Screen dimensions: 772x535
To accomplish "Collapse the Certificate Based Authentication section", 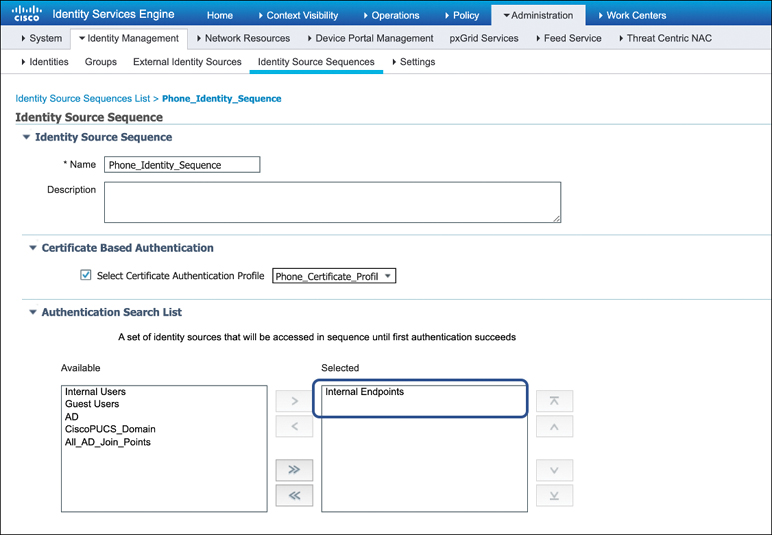I will click(x=32, y=248).
